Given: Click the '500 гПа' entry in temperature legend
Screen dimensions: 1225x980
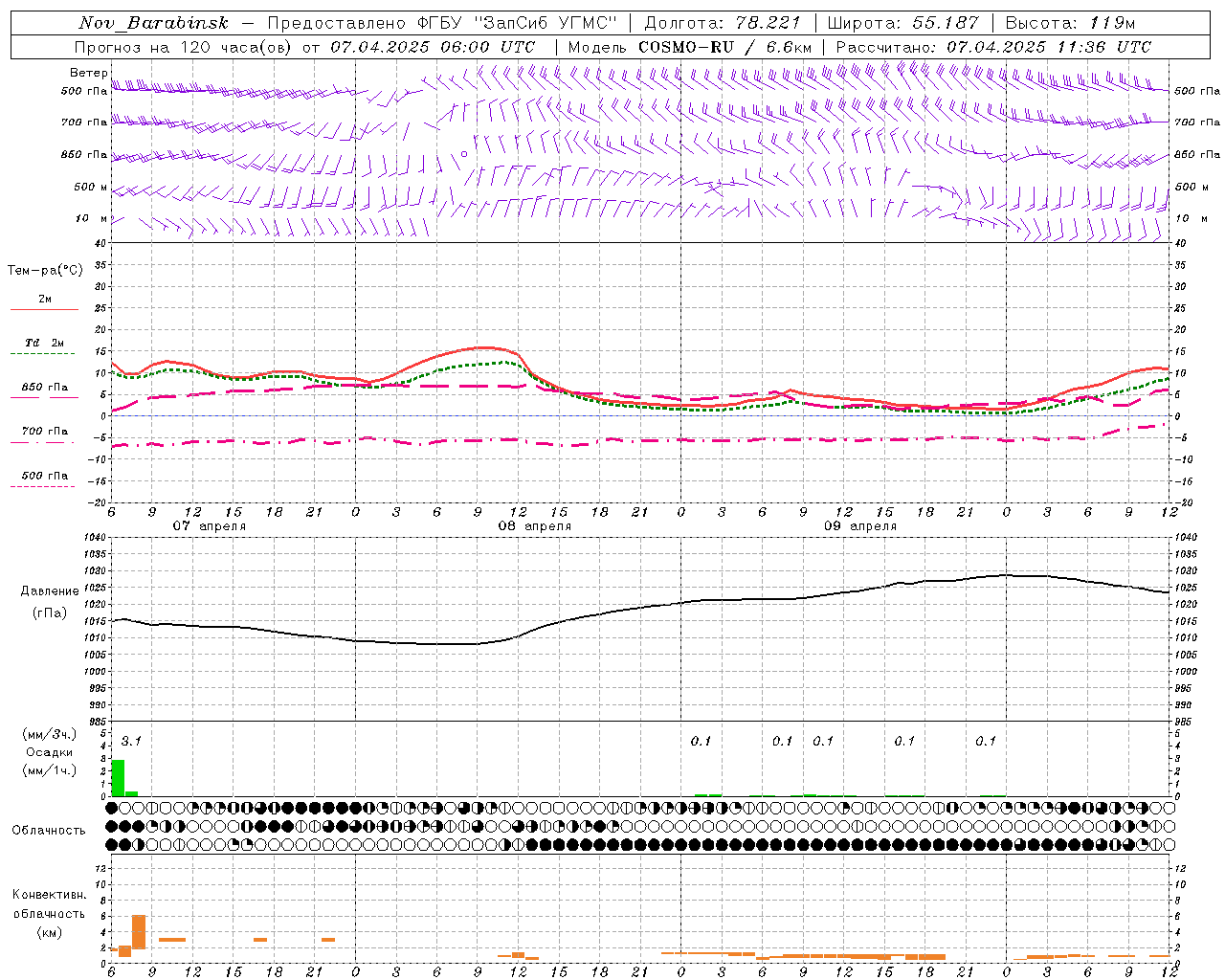Looking at the screenshot, I should coord(44,476).
